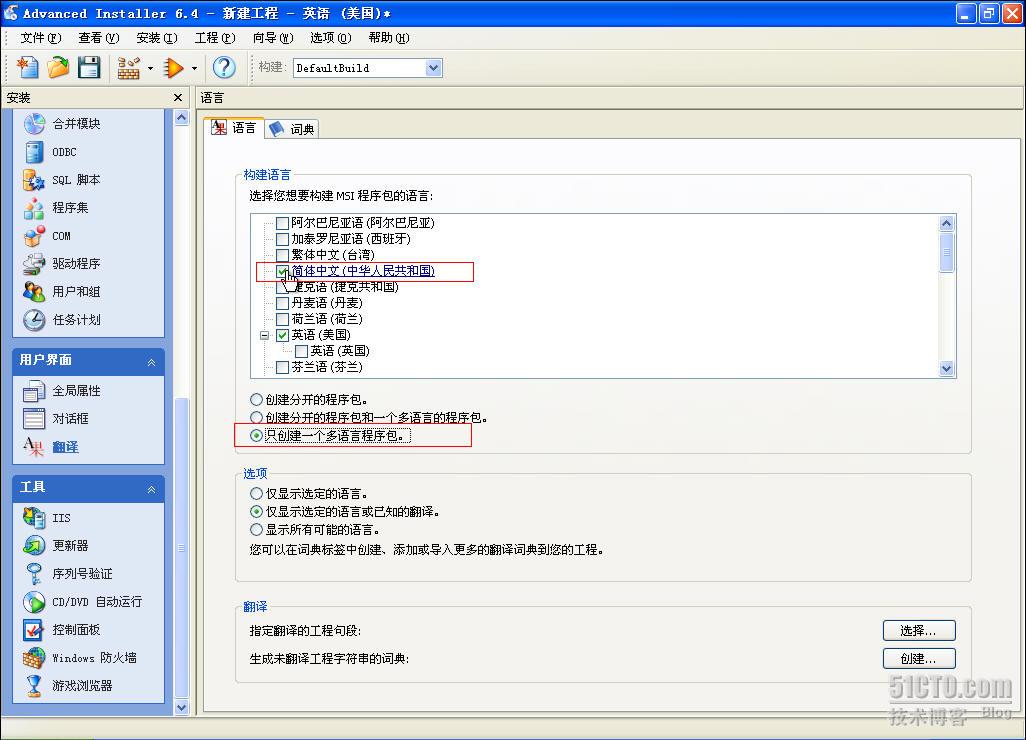Open the 帮助(H) menu

click(x=389, y=37)
